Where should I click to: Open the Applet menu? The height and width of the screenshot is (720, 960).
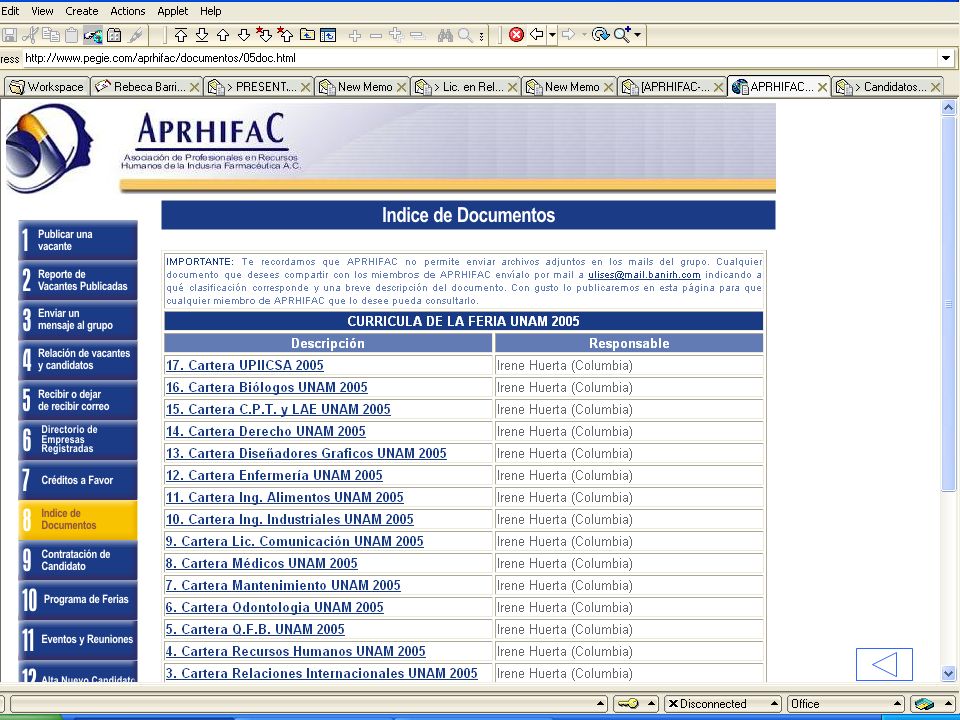pos(173,11)
